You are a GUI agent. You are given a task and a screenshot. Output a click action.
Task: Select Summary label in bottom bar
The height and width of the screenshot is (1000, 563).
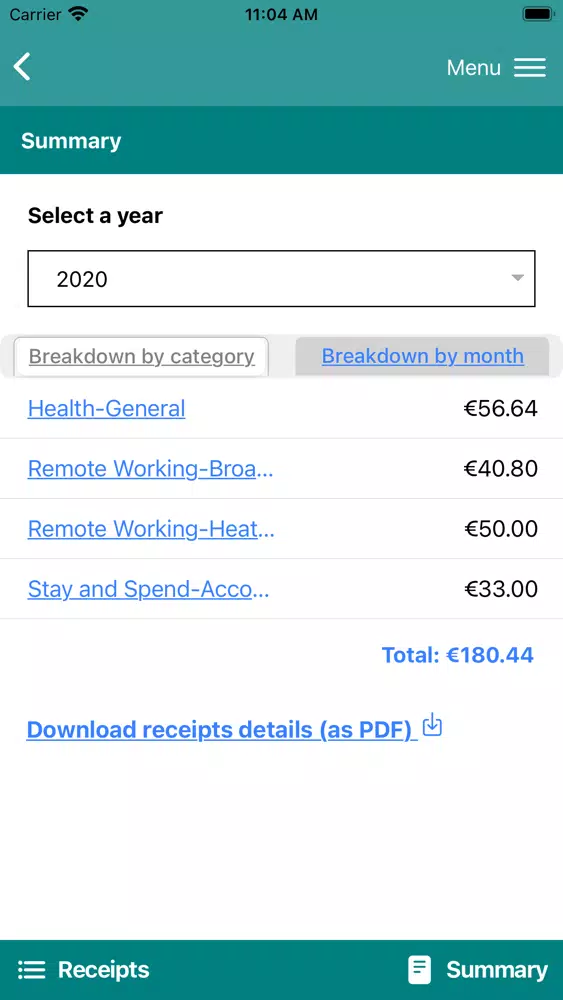coord(497,970)
